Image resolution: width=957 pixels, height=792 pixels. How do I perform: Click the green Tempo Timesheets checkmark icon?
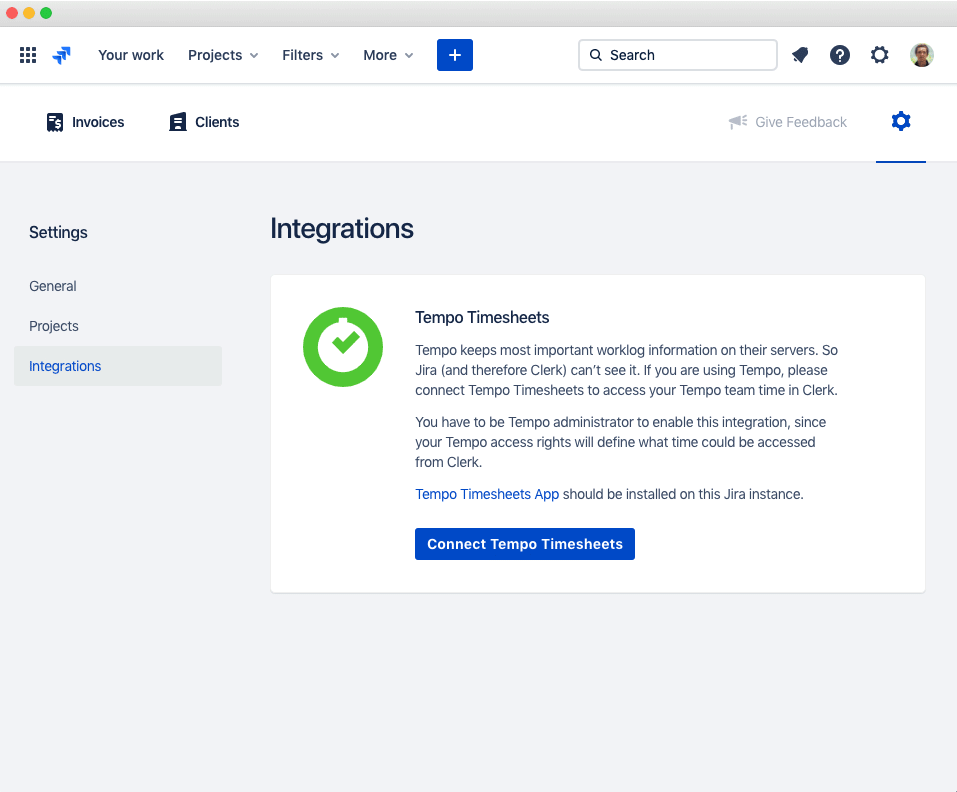pos(343,347)
